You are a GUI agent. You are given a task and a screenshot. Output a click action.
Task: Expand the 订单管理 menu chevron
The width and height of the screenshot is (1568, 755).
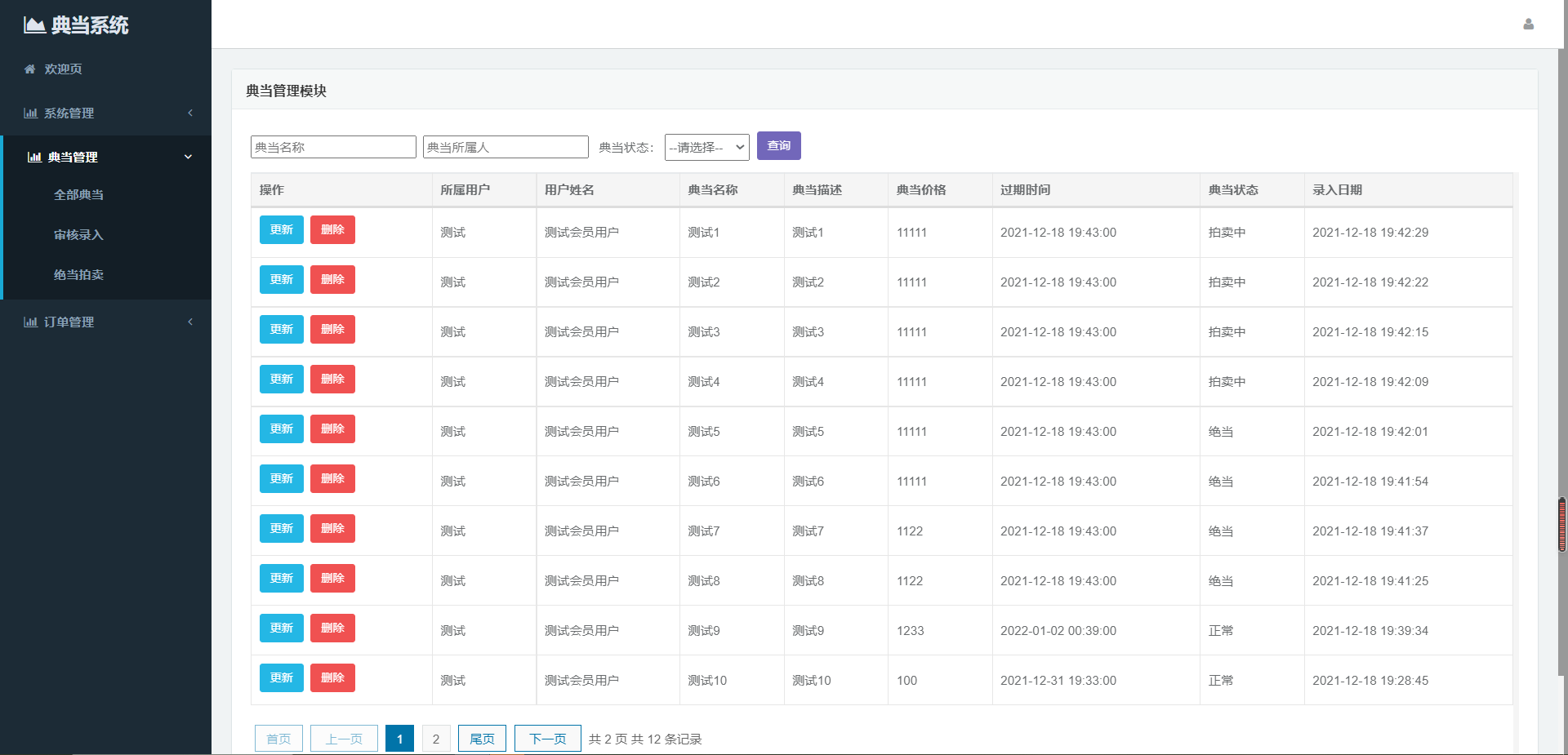point(190,322)
